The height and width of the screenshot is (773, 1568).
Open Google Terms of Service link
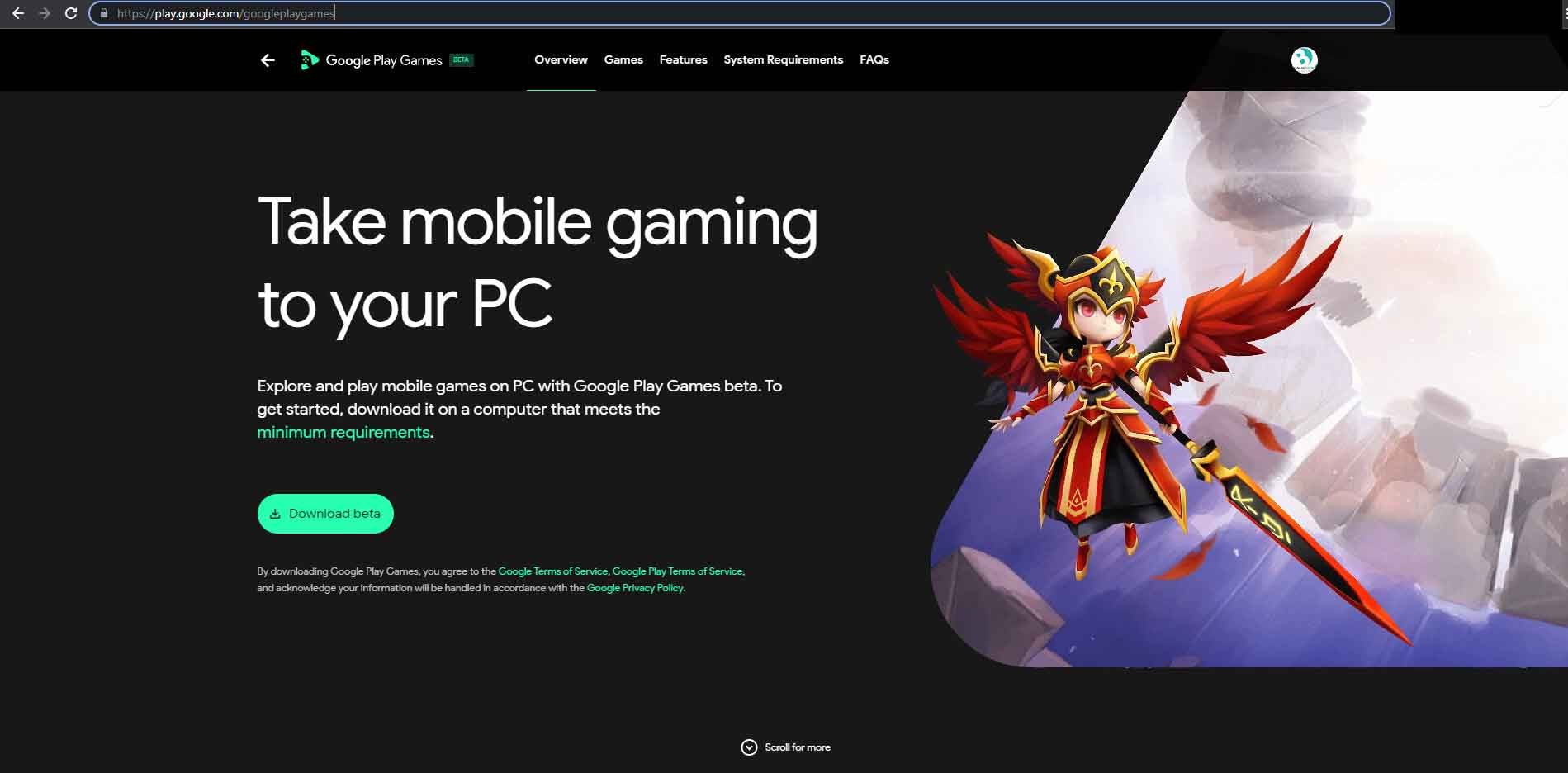(552, 571)
